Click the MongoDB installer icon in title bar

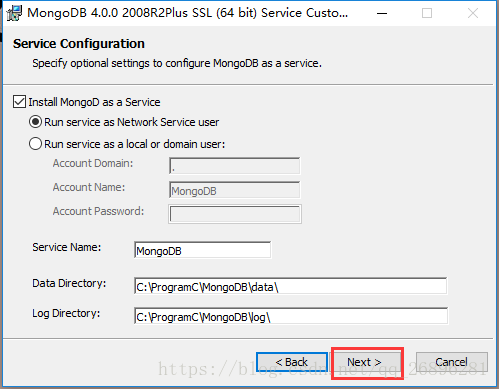tap(14, 13)
